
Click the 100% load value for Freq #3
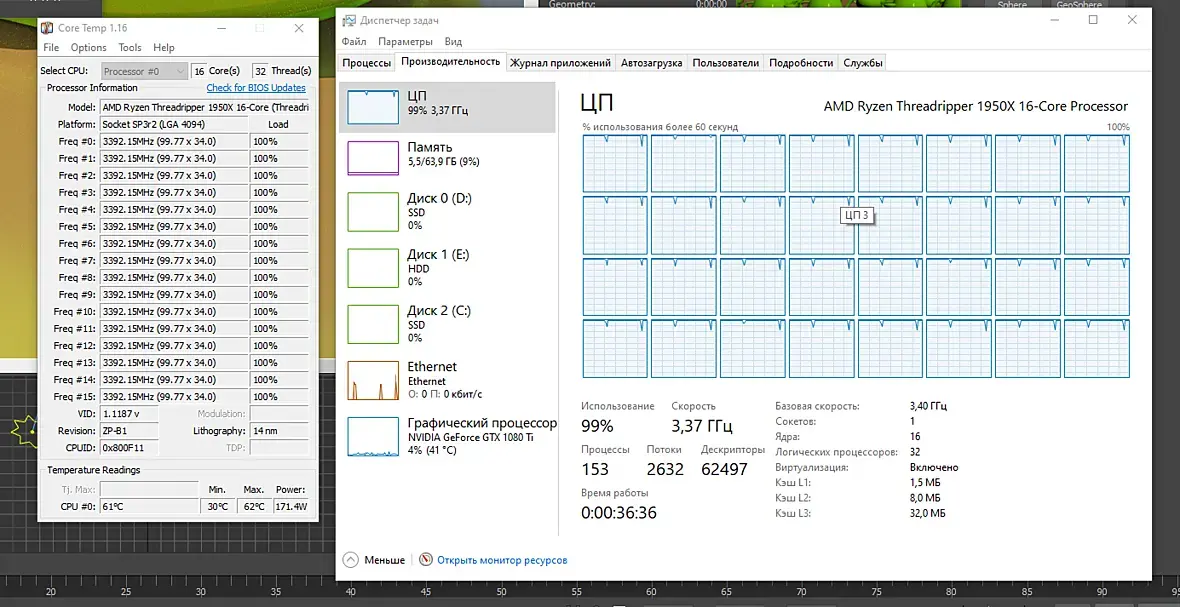coord(279,193)
